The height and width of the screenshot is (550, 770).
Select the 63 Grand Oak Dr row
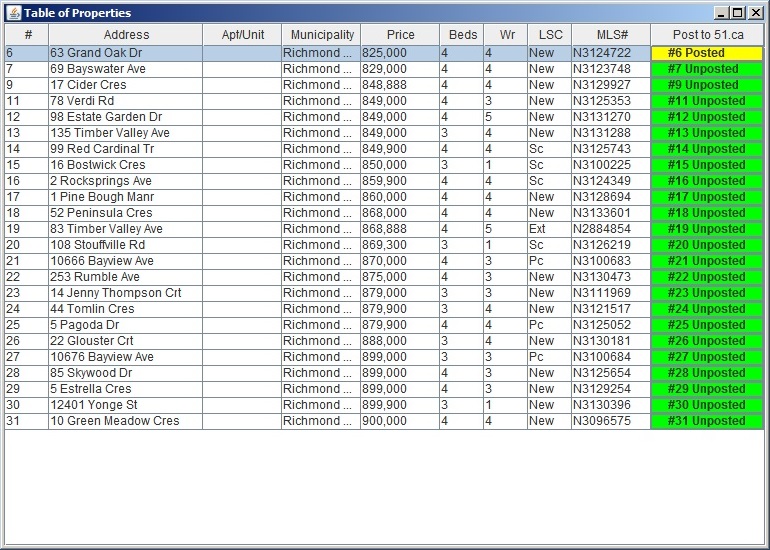(125, 53)
